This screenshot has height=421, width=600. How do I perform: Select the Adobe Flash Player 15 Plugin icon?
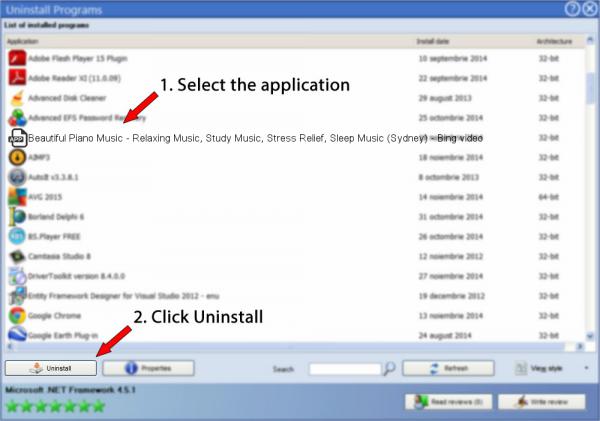(x=17, y=58)
